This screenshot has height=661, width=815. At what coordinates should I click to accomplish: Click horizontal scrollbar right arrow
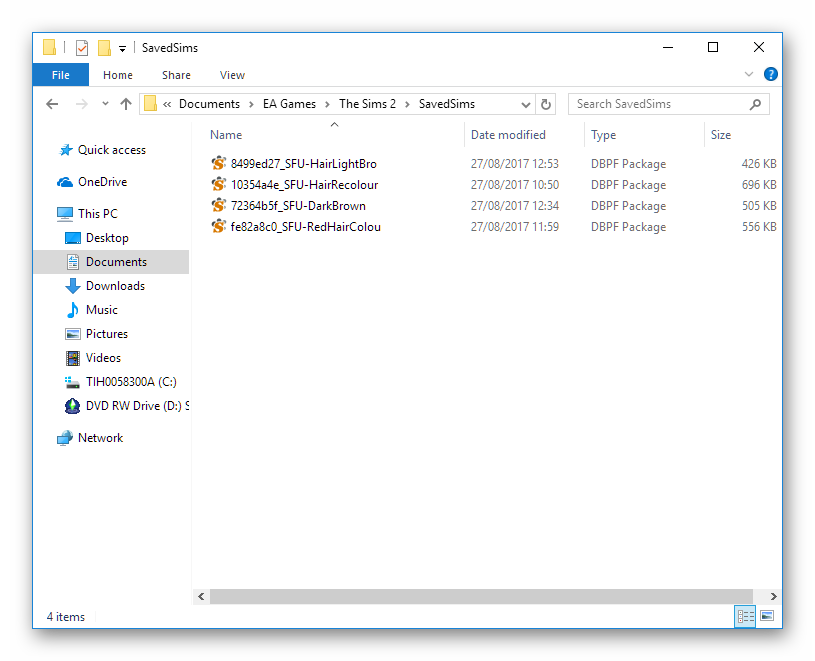pos(773,597)
